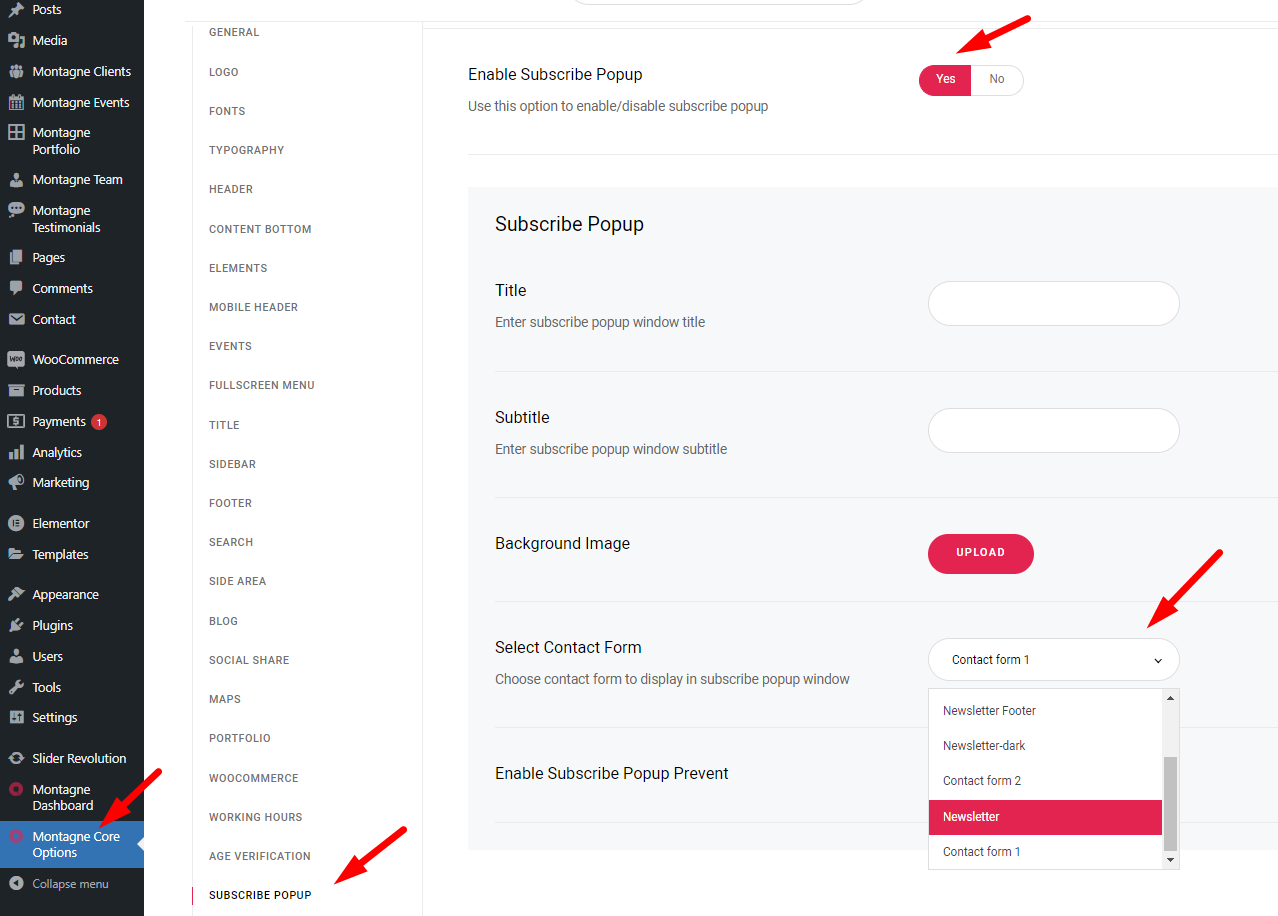Image resolution: width=1278 pixels, height=916 pixels.
Task: Click the Upload background image button
Action: pos(981,553)
